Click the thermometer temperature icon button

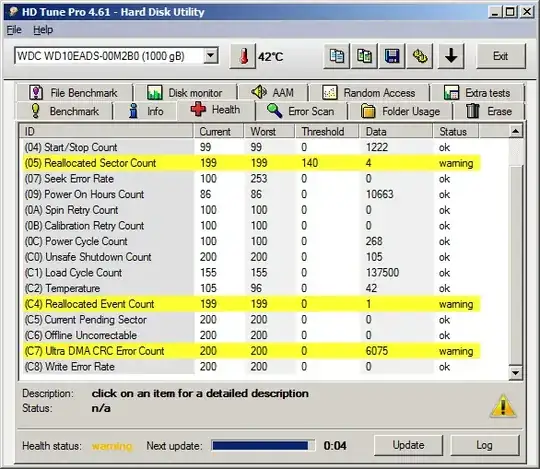(243, 56)
